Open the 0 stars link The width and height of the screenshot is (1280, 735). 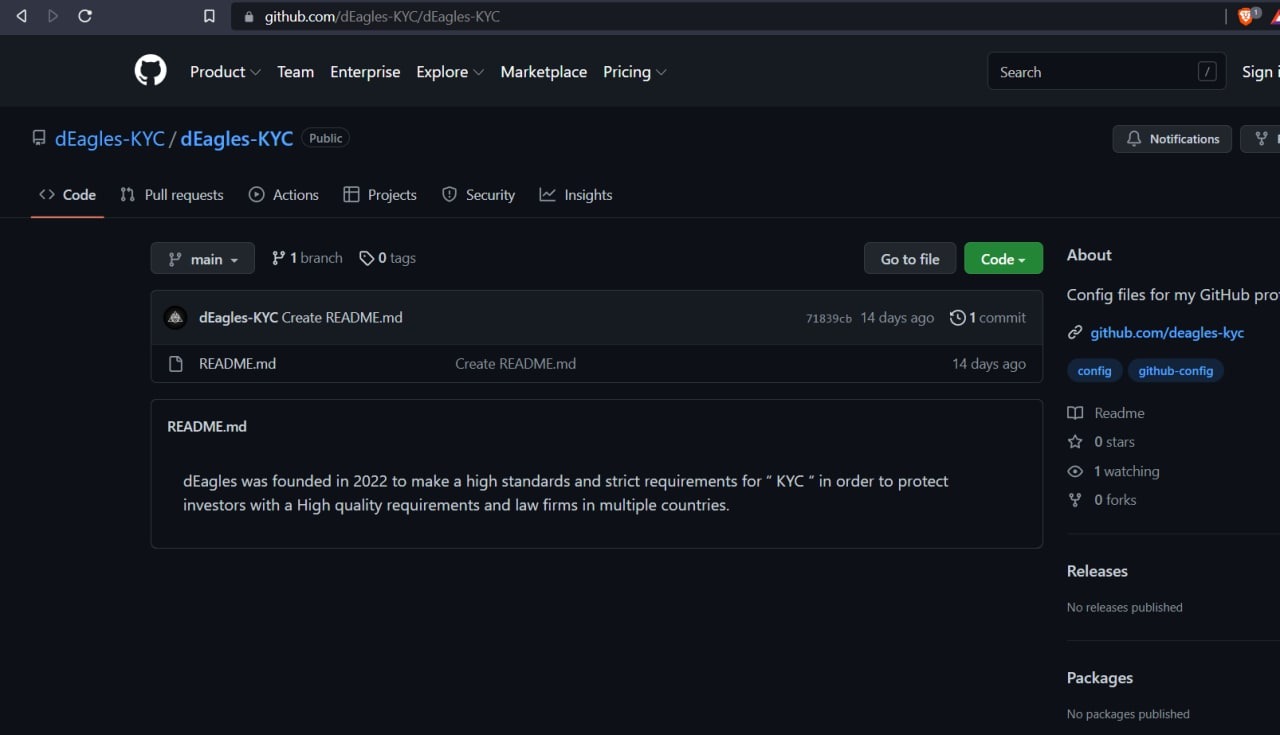pyautogui.click(x=1114, y=442)
